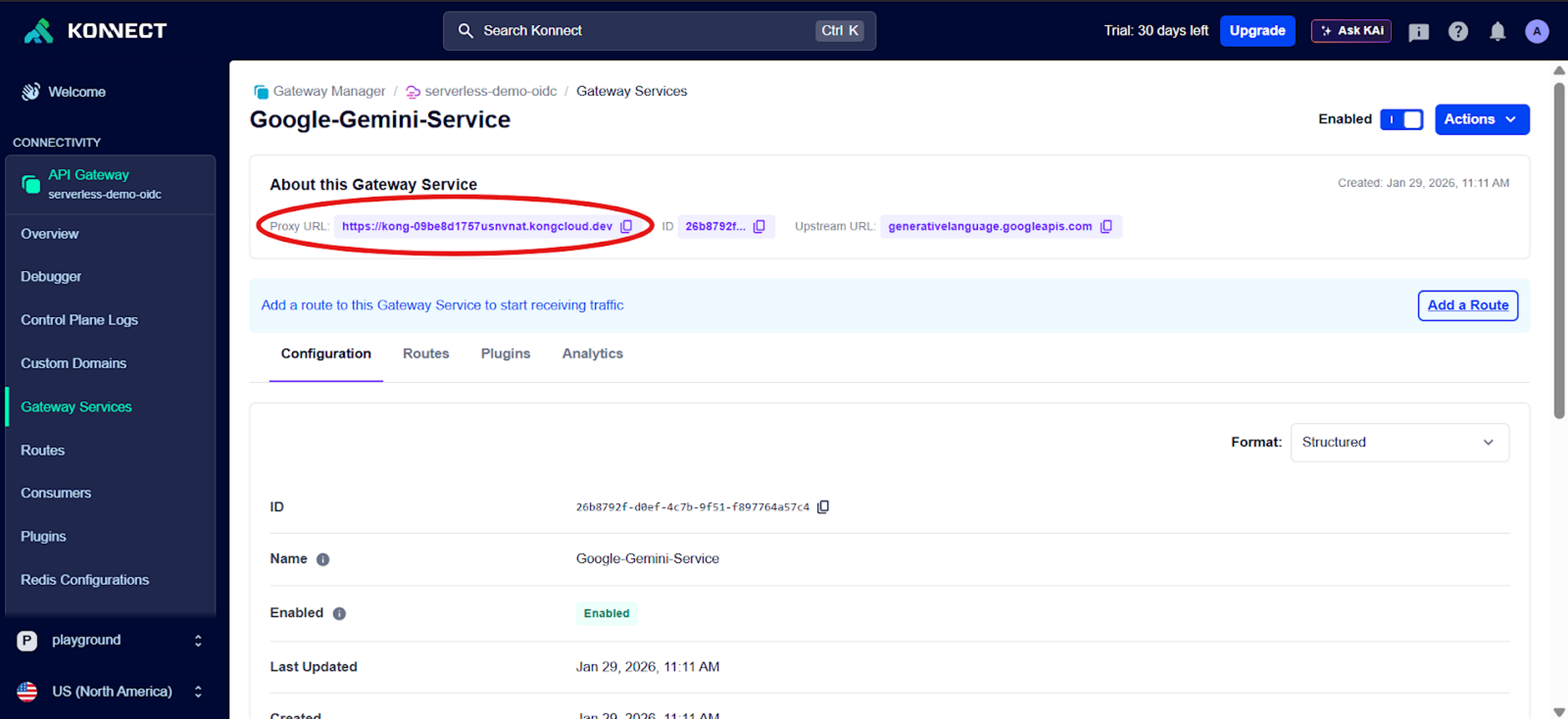Click the Add a Route button
Image resolution: width=1568 pixels, height=719 pixels.
coord(1467,305)
